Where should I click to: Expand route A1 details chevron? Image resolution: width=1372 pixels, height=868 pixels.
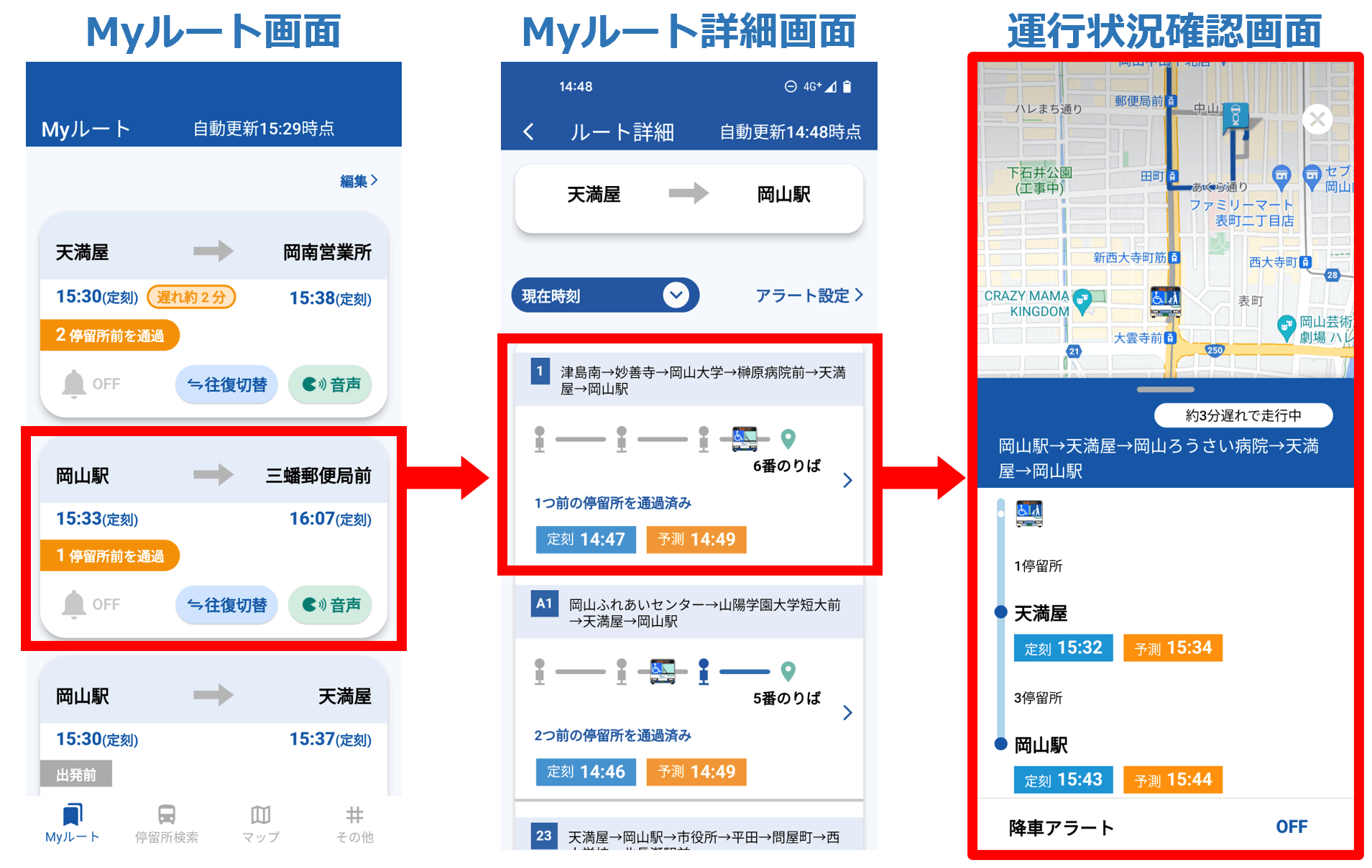(x=847, y=713)
